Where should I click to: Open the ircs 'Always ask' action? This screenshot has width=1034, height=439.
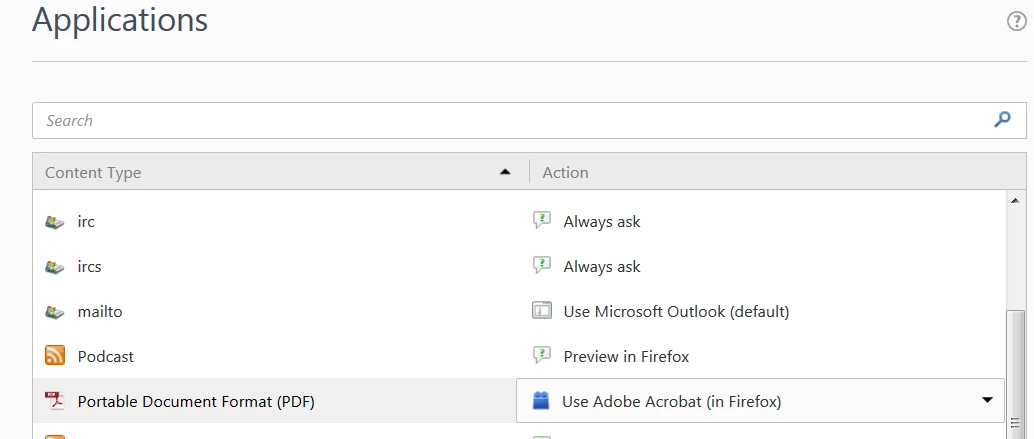click(601, 267)
